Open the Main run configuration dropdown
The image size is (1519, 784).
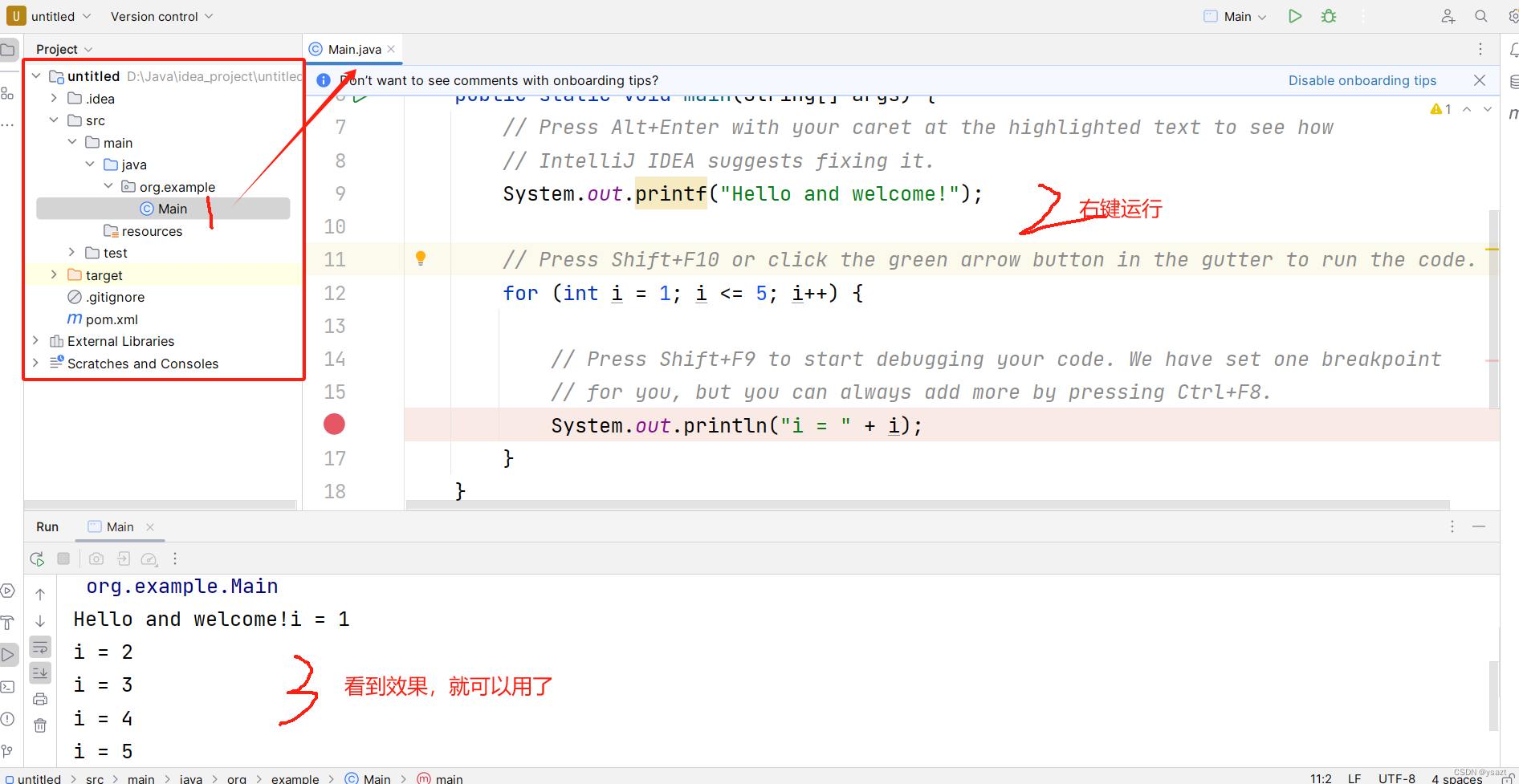[1236, 16]
